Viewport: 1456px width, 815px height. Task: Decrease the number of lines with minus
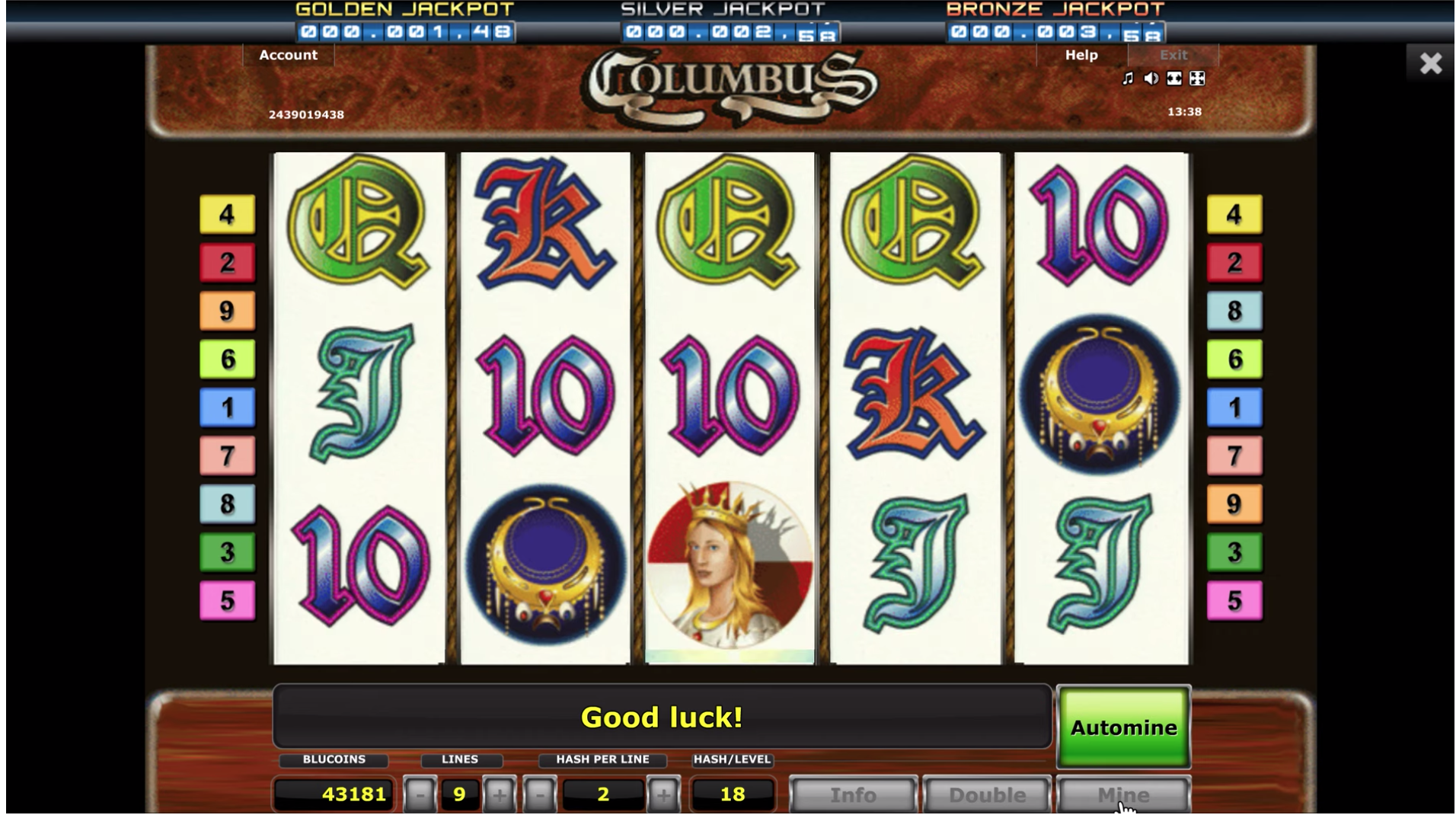420,795
